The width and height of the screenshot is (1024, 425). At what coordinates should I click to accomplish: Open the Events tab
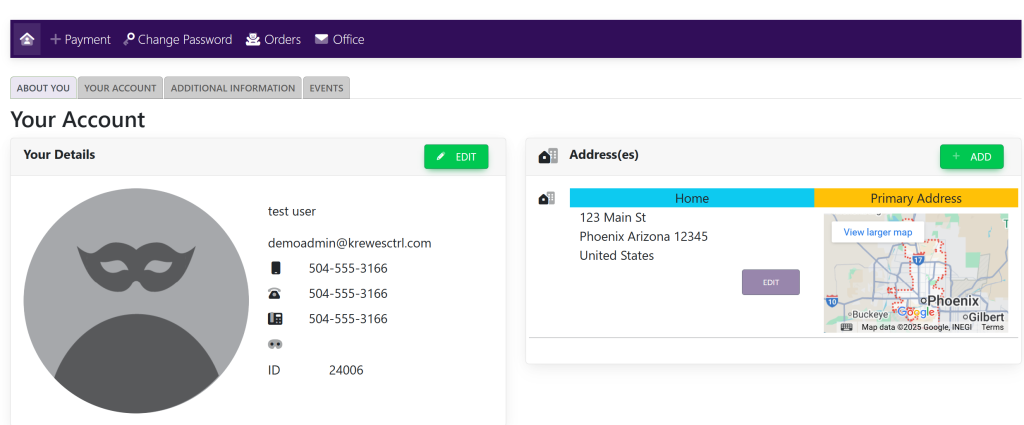point(326,88)
